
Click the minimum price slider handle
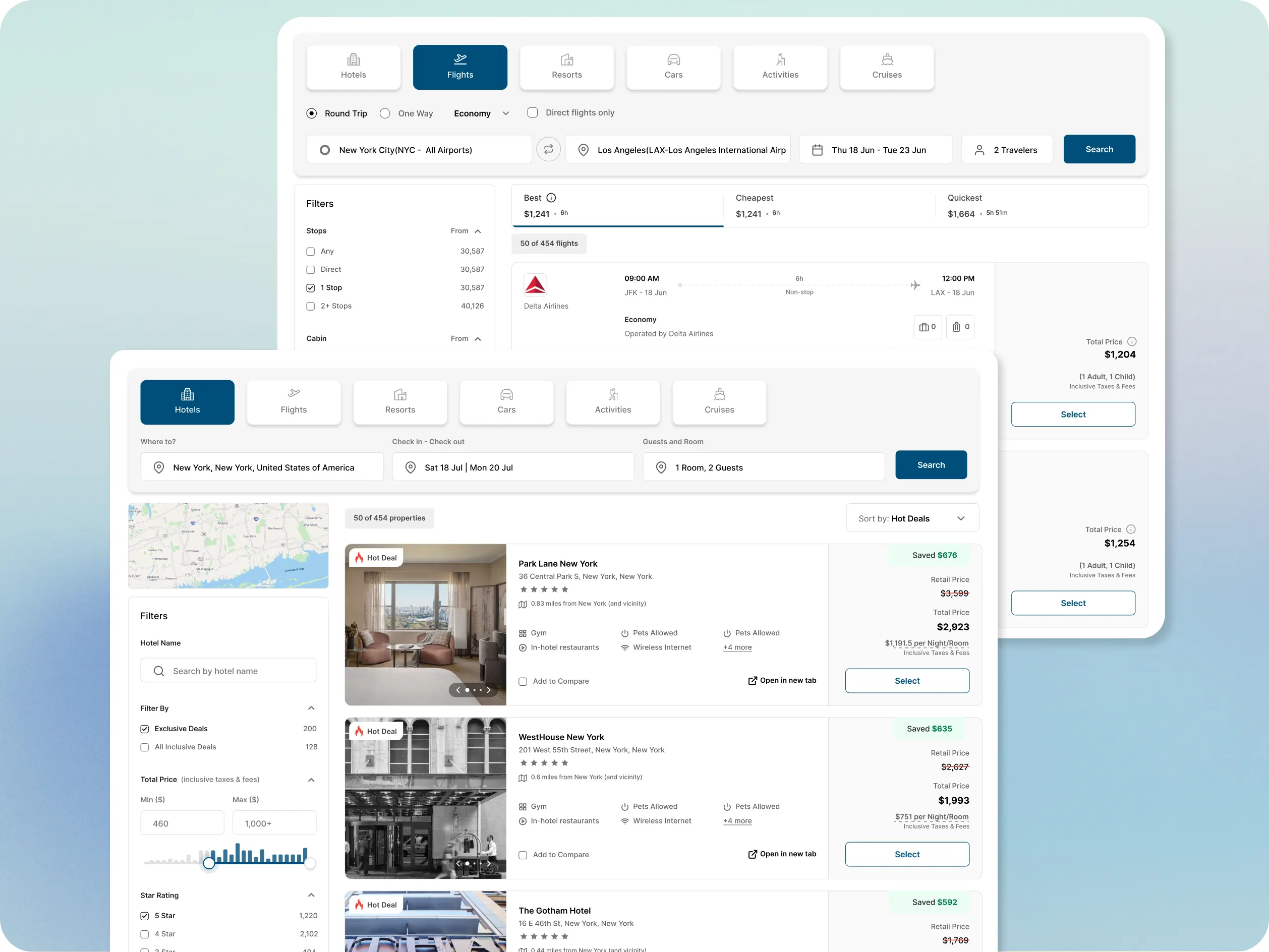click(x=209, y=863)
